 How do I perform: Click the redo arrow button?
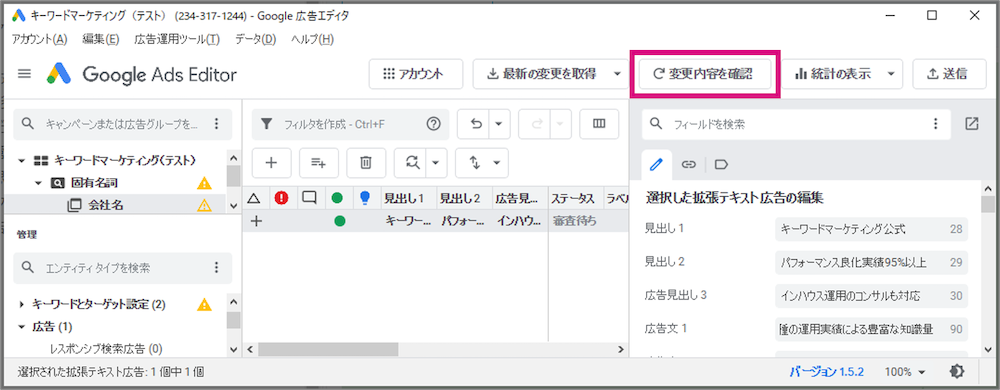[x=536, y=124]
